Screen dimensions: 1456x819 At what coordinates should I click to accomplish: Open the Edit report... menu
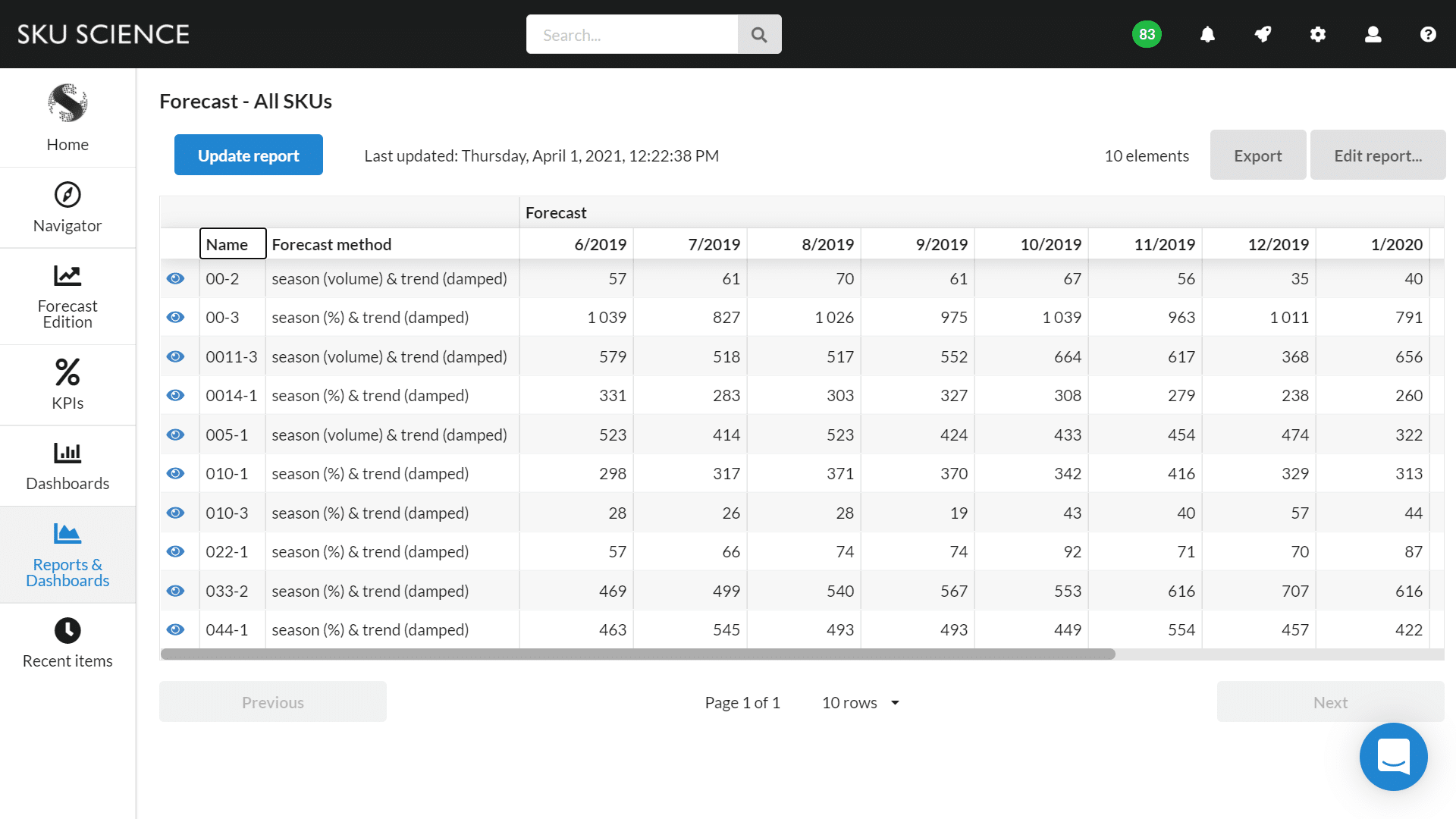coord(1377,155)
